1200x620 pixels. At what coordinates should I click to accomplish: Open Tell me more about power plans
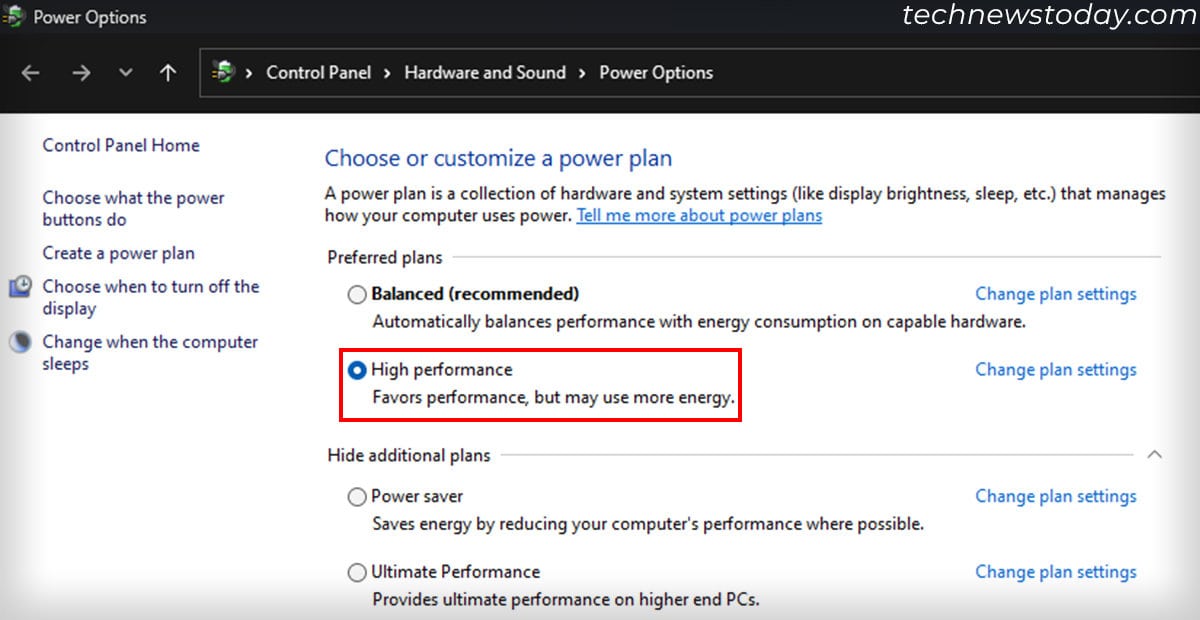698,215
